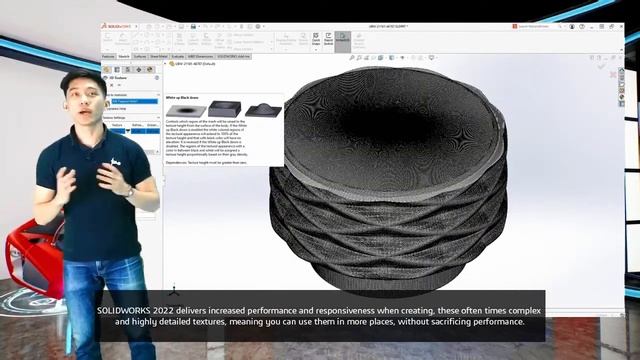Toggle Shaded Sketch Contours
Viewport: 640px width, 360px height.
pos(359,41)
